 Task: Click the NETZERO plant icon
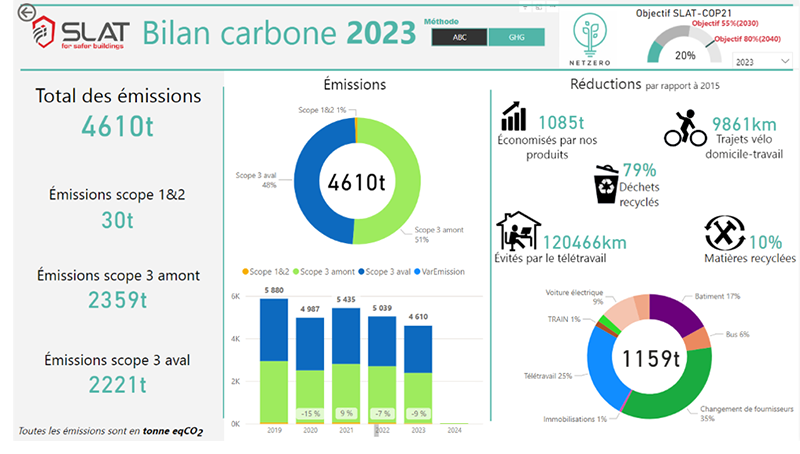[x=592, y=35]
